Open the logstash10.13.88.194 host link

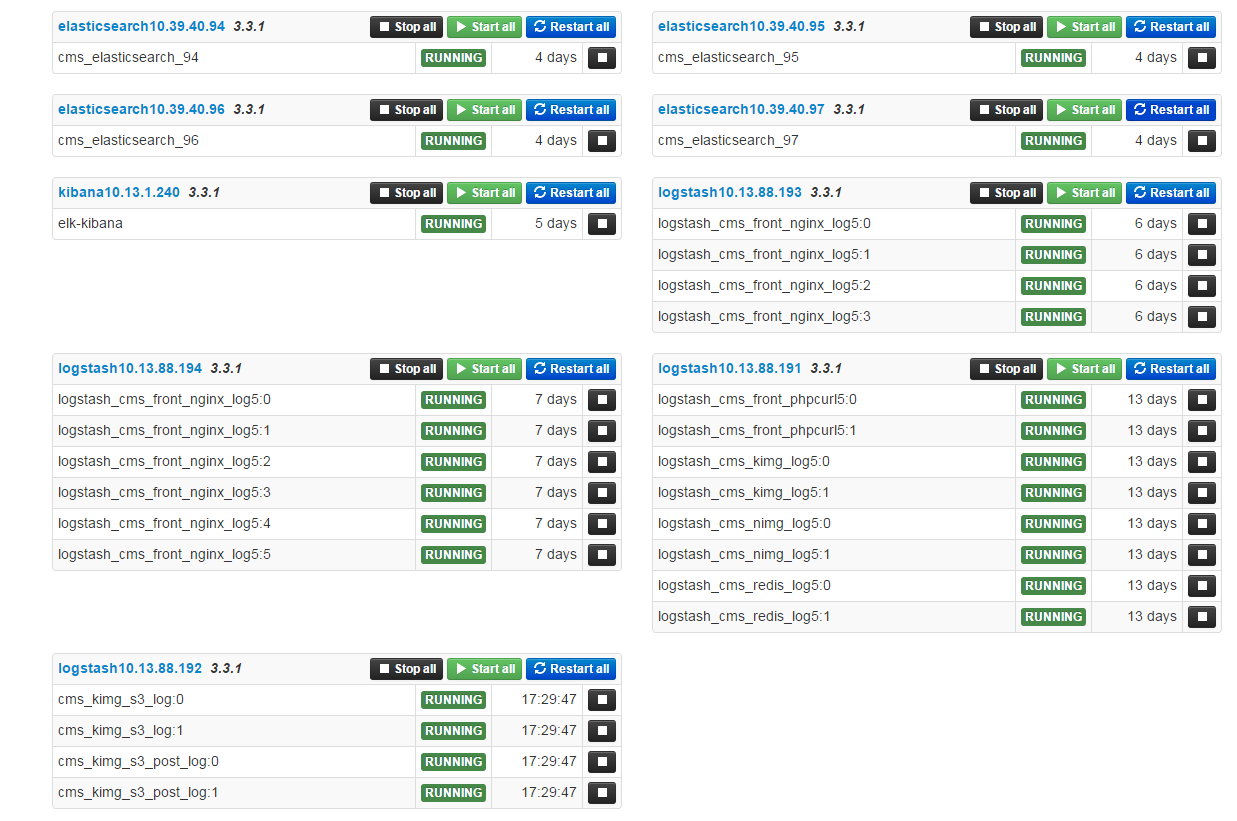130,368
